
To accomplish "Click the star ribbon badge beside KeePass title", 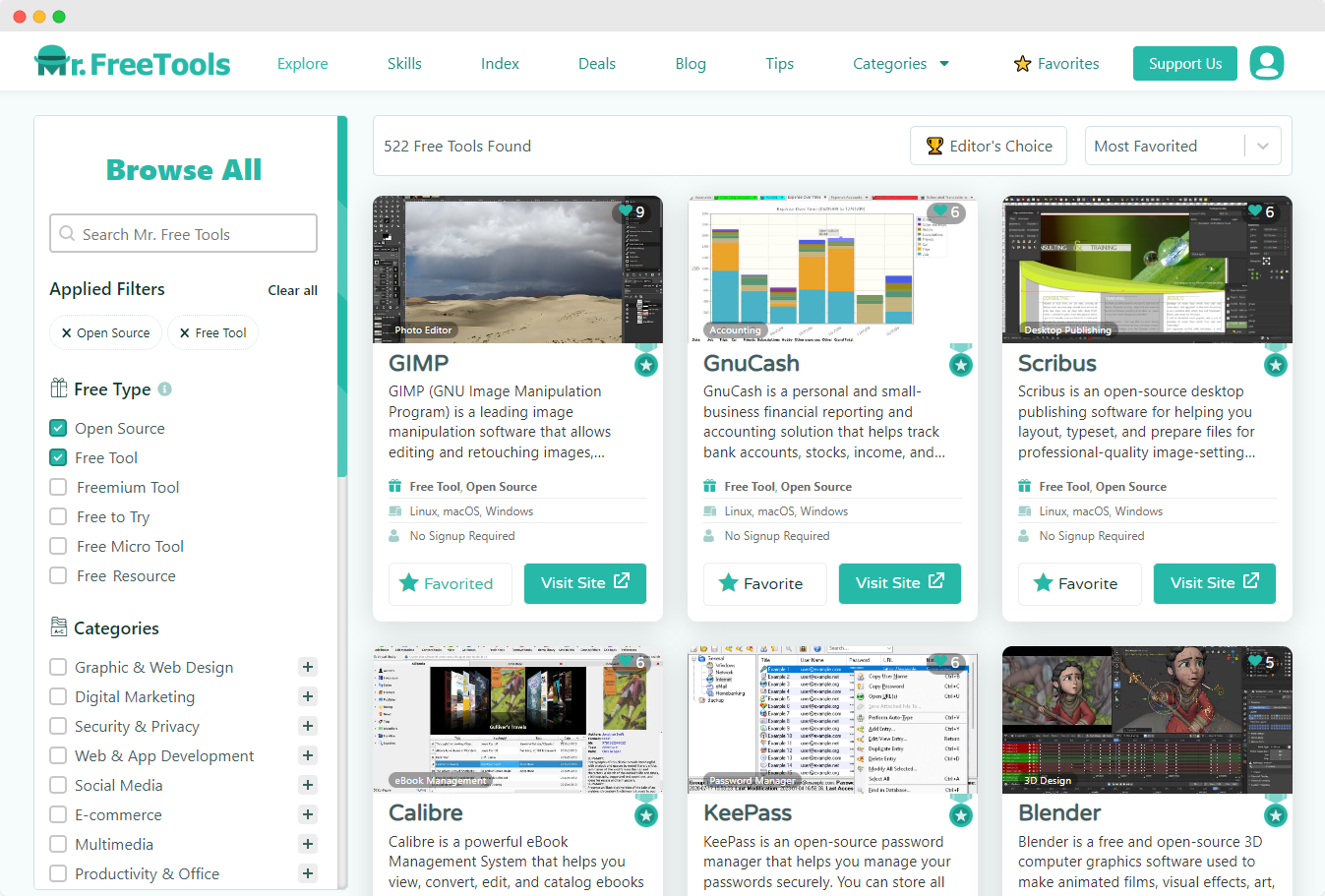I will coord(961,813).
